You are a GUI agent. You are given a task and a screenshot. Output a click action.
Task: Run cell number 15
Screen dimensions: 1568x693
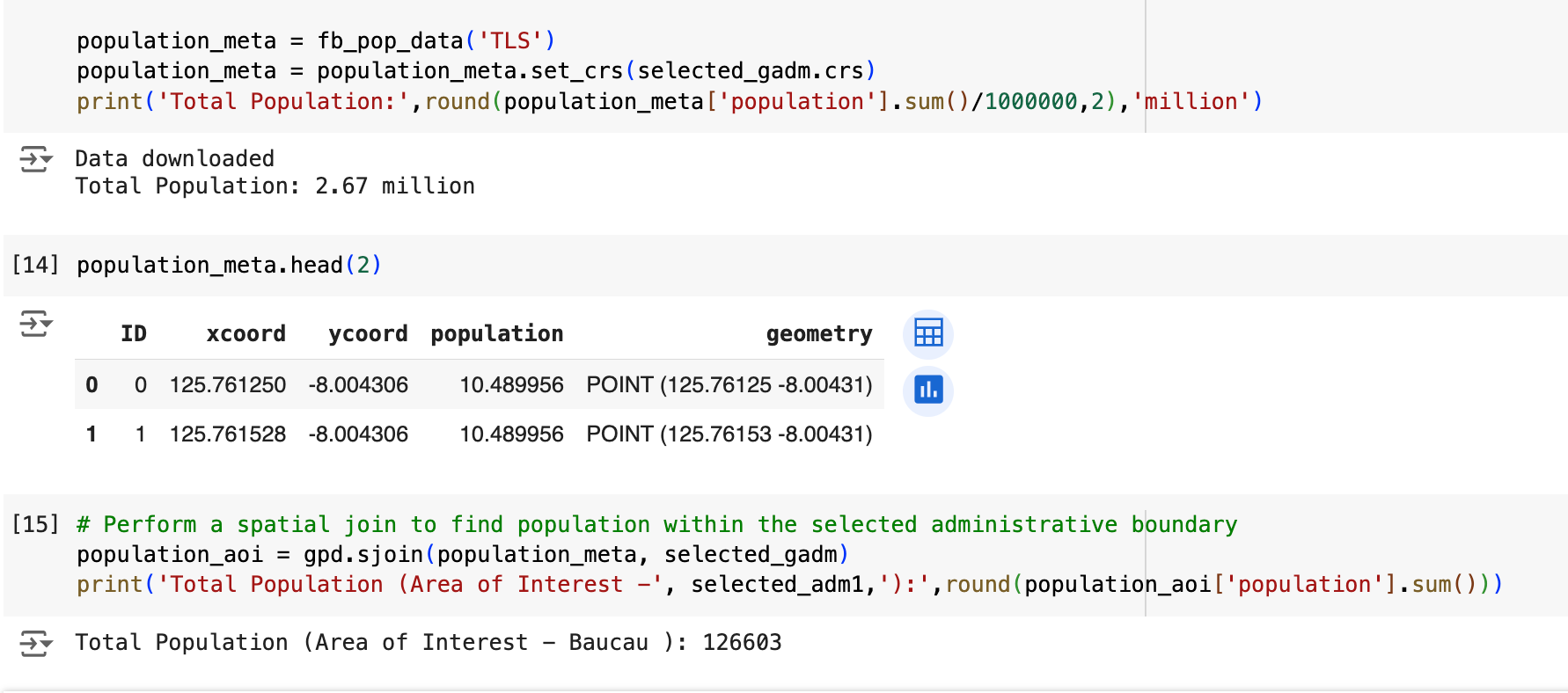[35, 524]
